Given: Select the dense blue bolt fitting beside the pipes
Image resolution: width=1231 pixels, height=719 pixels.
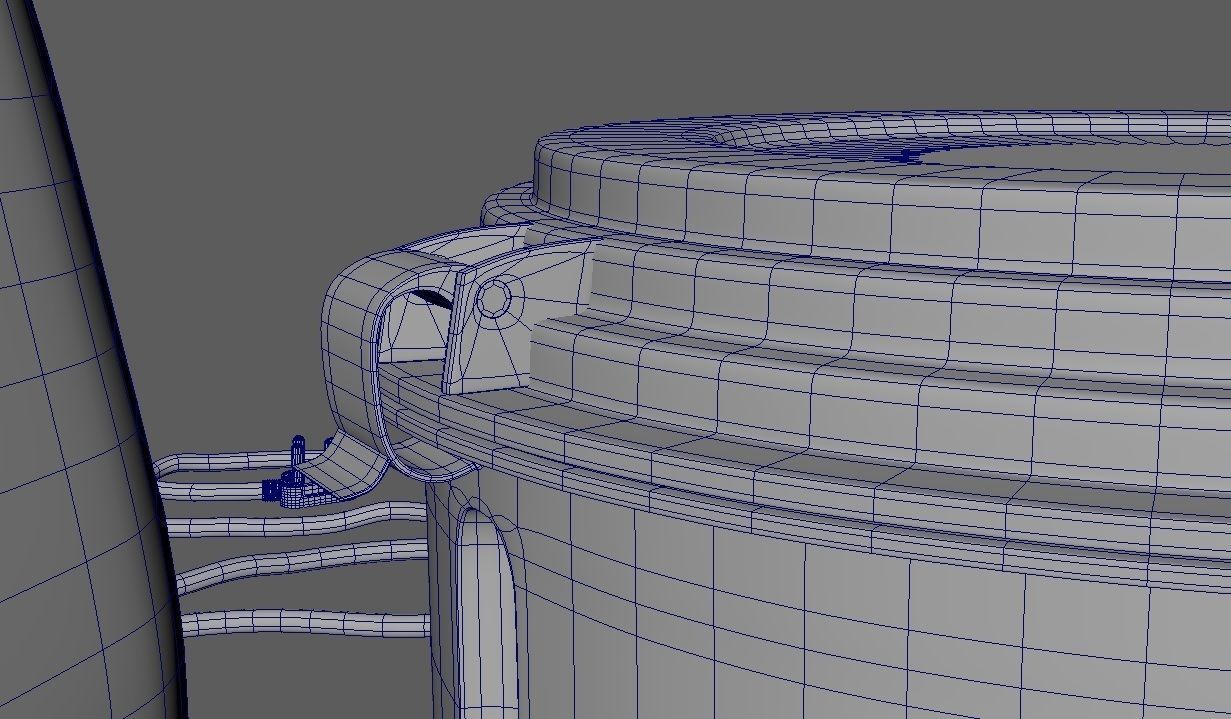Looking at the screenshot, I should (x=291, y=479).
